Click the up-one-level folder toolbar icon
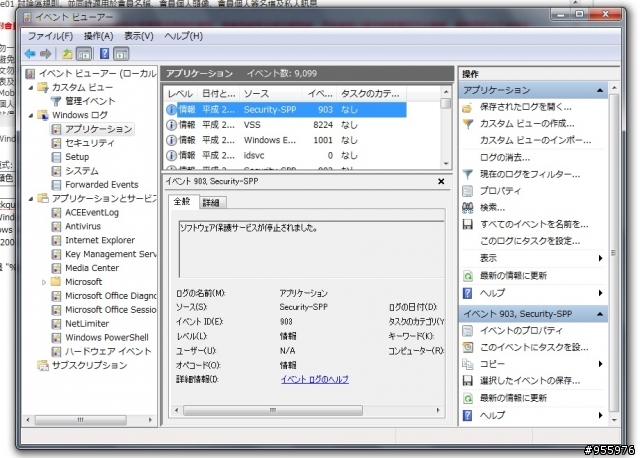This screenshot has width=640, height=458. tap(67, 53)
